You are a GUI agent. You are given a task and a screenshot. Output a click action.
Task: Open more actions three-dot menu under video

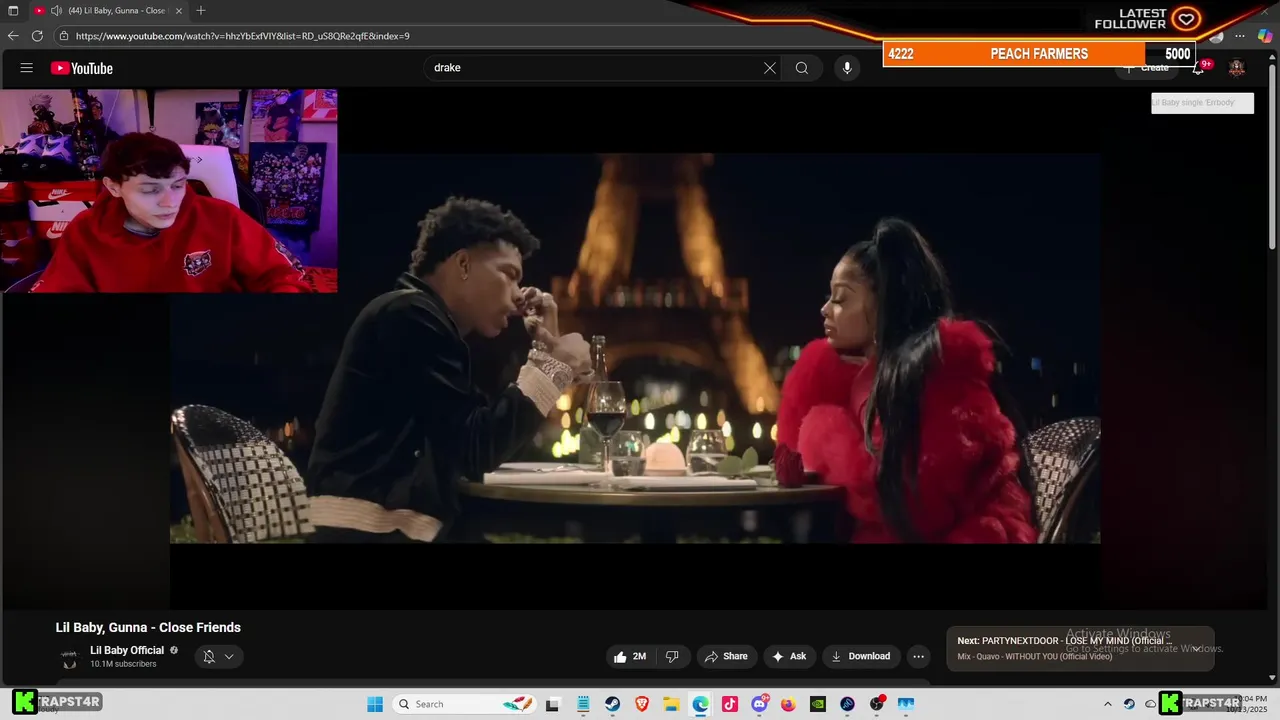tap(918, 656)
